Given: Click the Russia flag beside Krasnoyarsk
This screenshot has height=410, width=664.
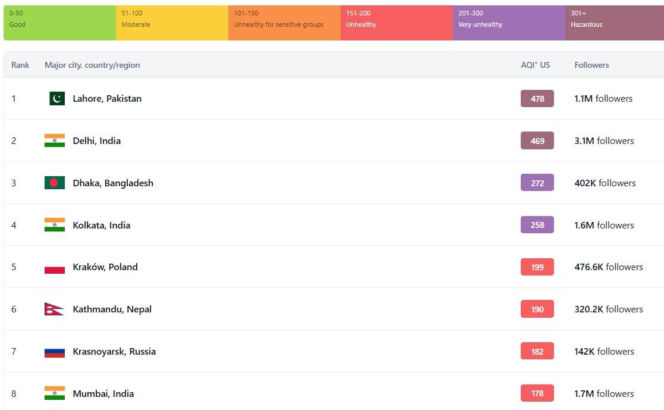Looking at the screenshot, I should 54,352.
